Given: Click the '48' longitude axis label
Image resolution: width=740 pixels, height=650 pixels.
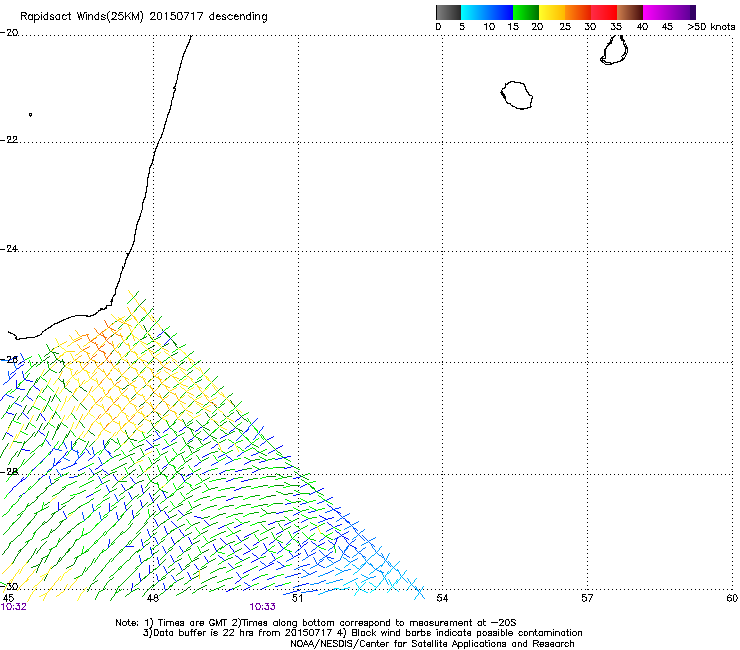Looking at the screenshot, I should (152, 598).
